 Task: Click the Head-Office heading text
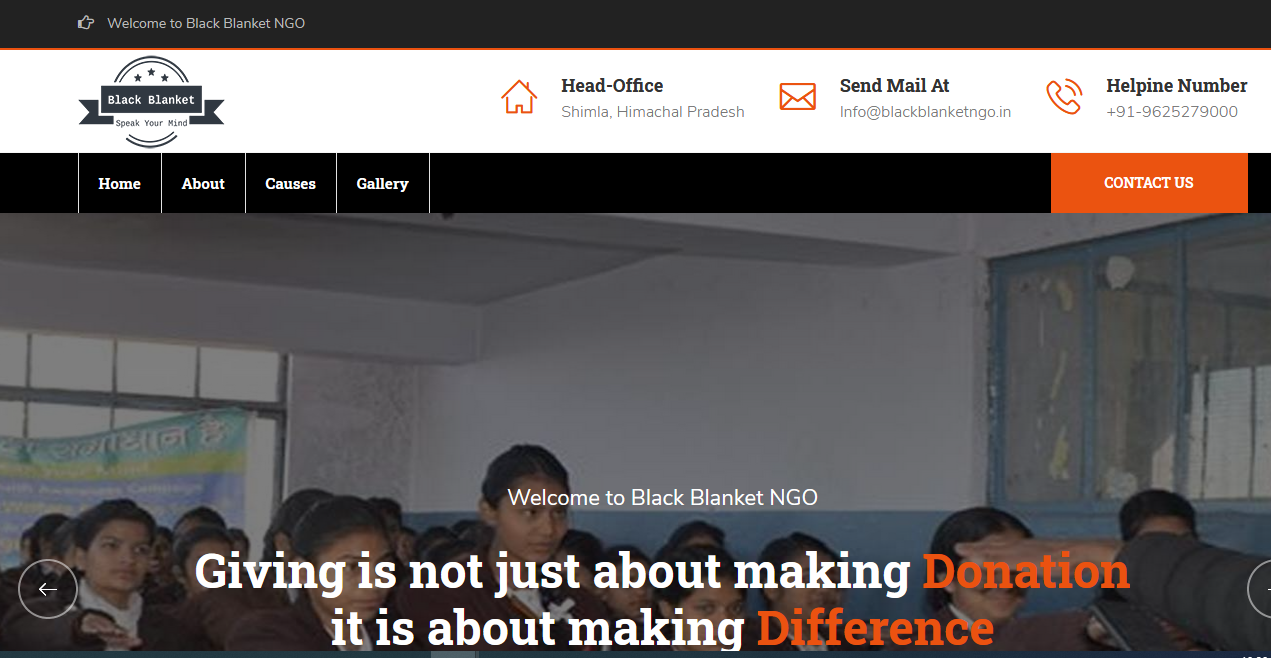[x=612, y=86]
